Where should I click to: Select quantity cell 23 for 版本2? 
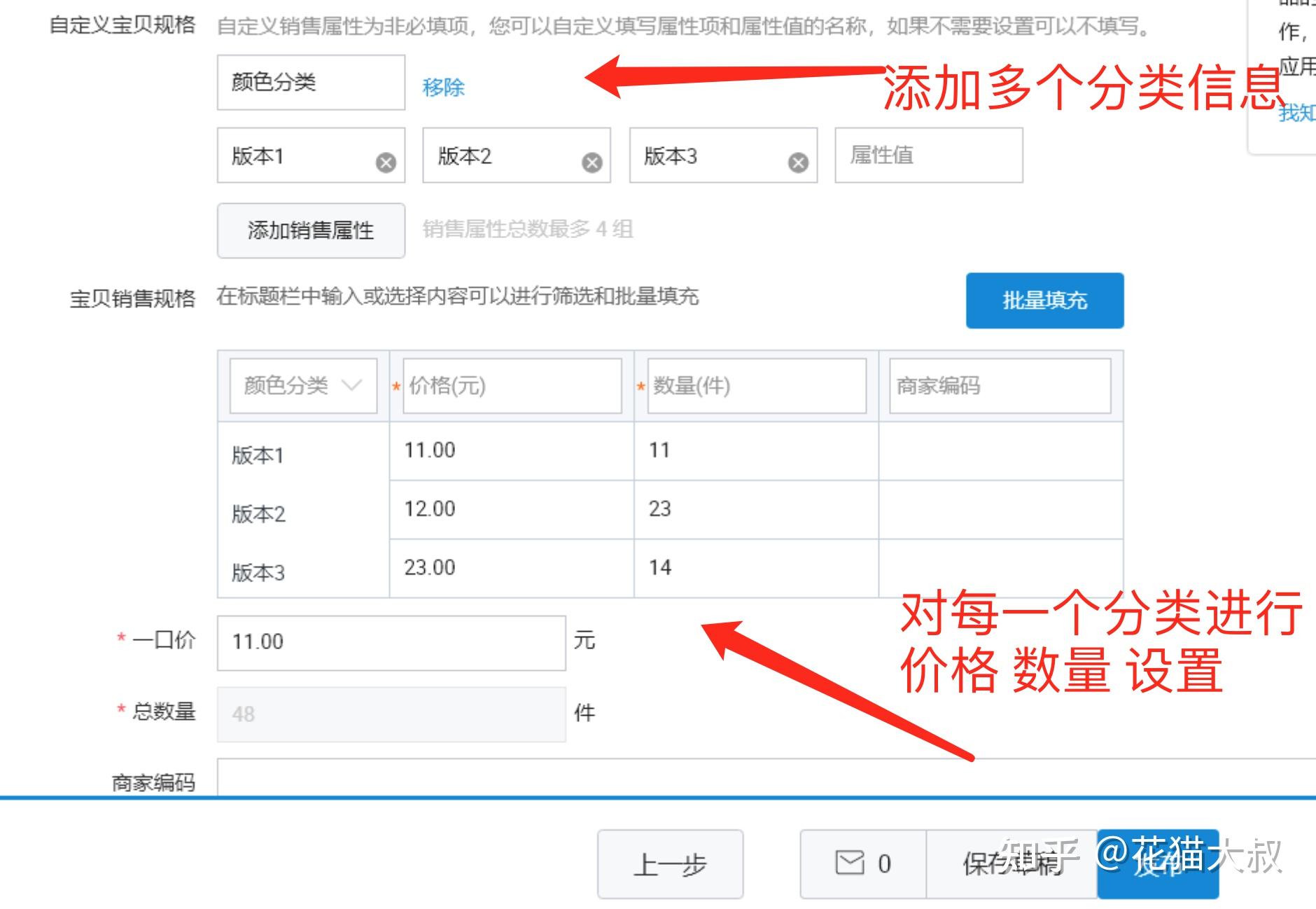[756, 509]
